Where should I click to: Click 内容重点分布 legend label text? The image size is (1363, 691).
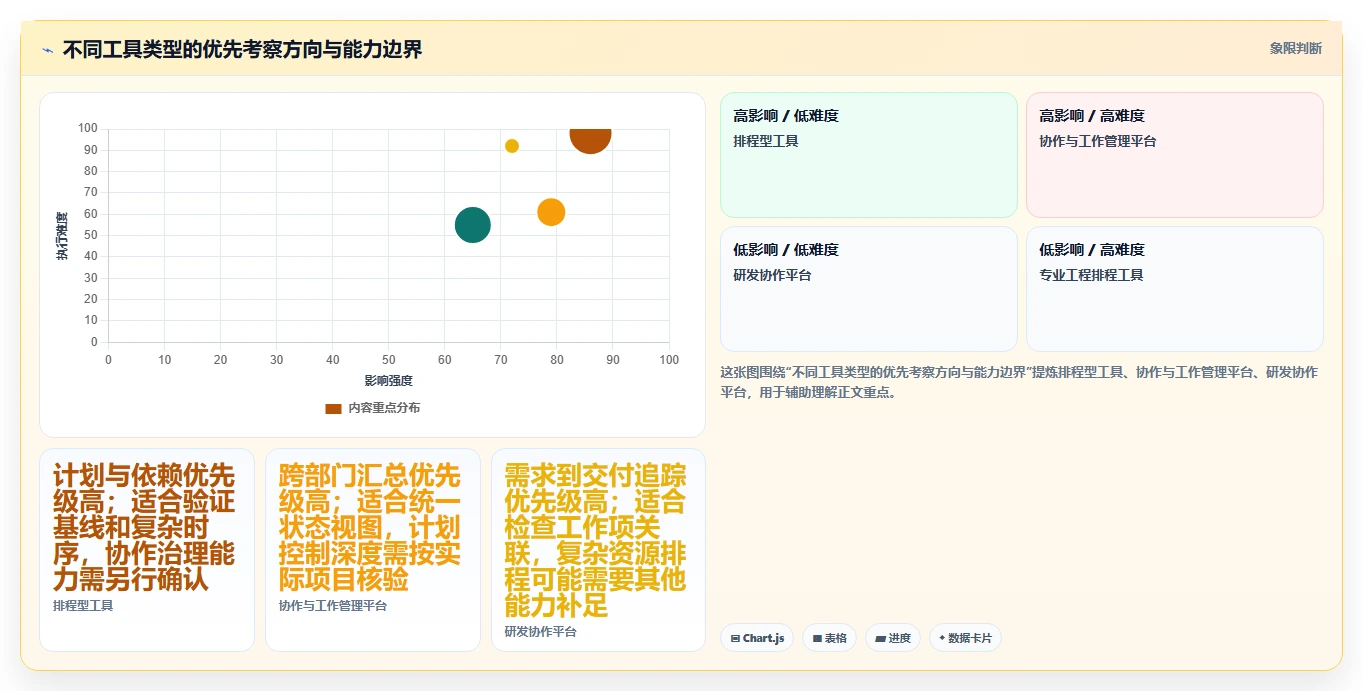(384, 408)
